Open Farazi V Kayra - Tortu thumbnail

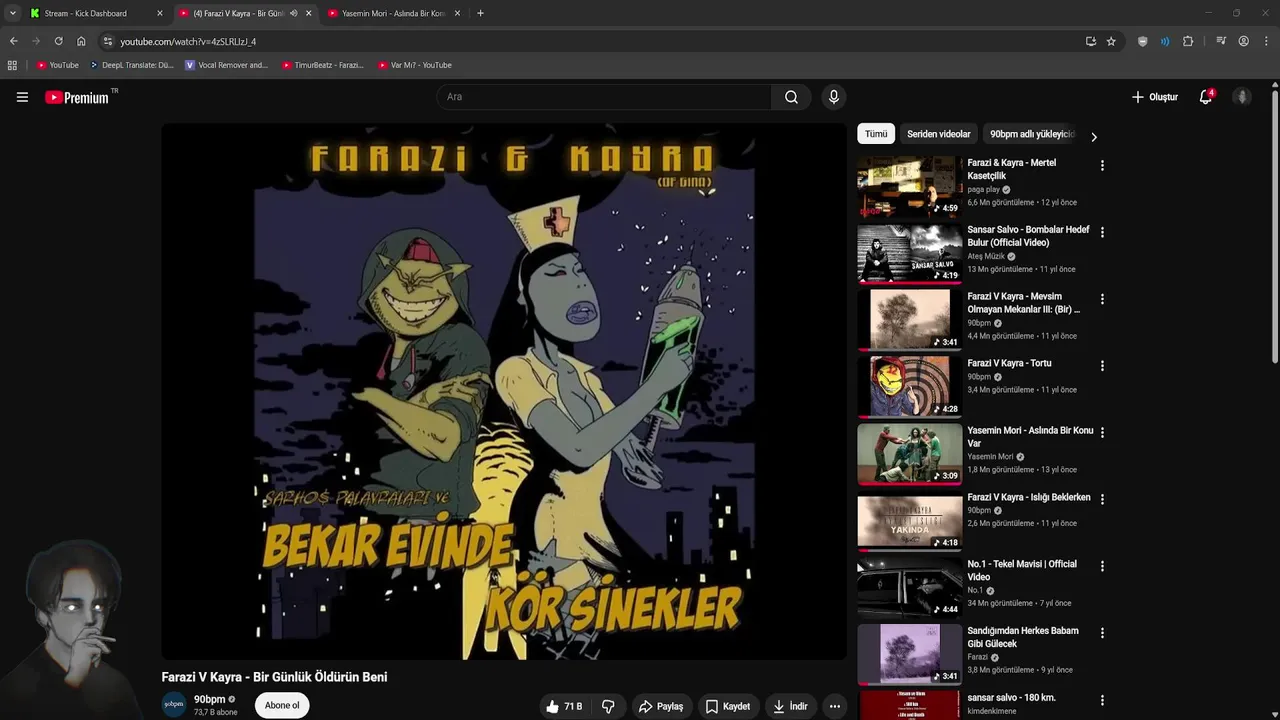click(x=909, y=387)
